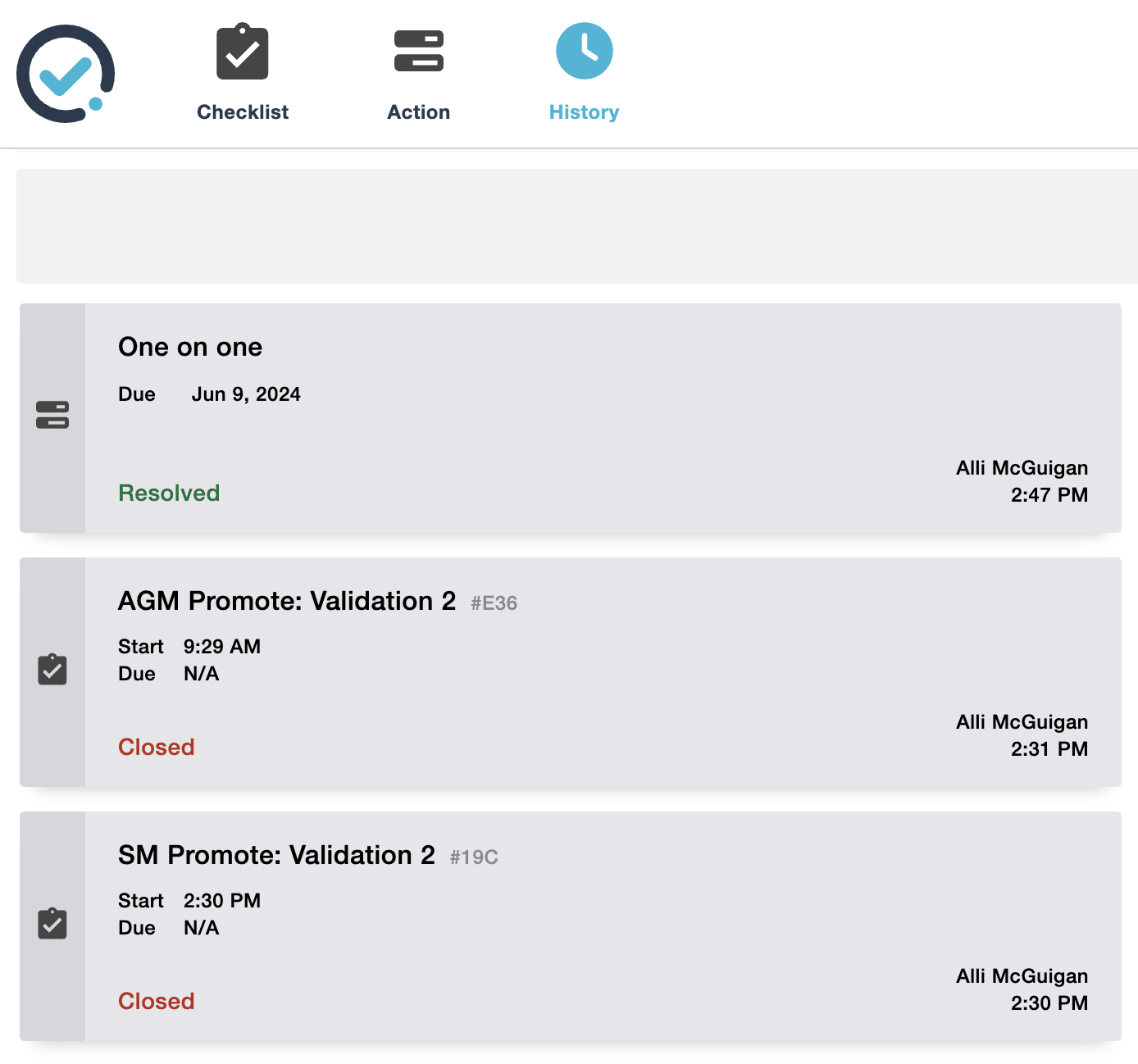Click Alli McGuigan on One on one card
The height and width of the screenshot is (1064, 1138).
1022,468
